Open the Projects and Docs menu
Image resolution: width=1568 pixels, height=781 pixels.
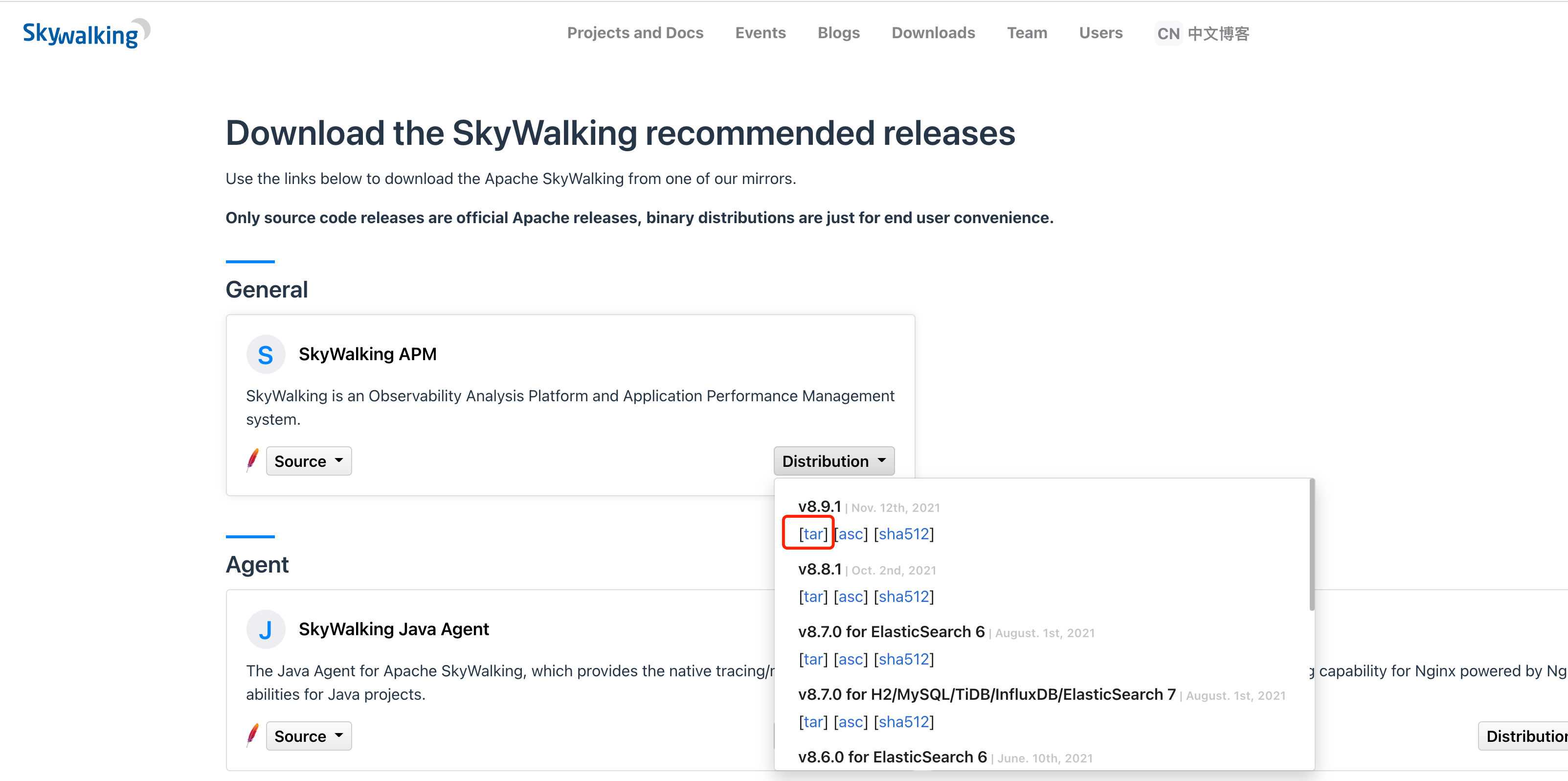tap(635, 33)
